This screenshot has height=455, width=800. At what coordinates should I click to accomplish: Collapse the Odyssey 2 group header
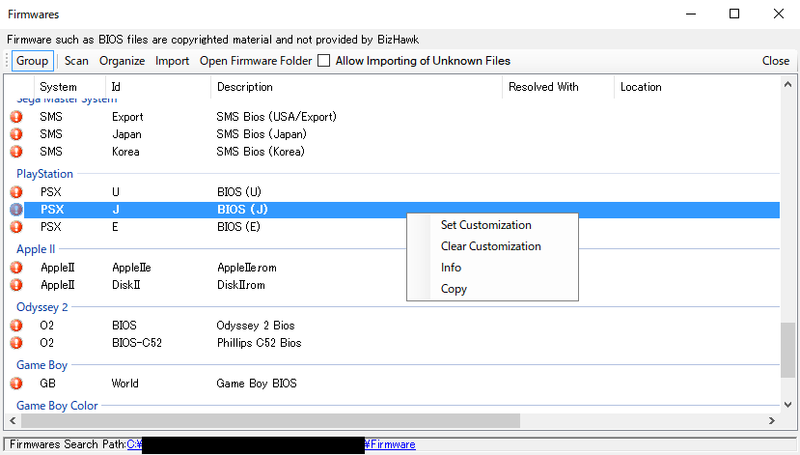coord(42,307)
